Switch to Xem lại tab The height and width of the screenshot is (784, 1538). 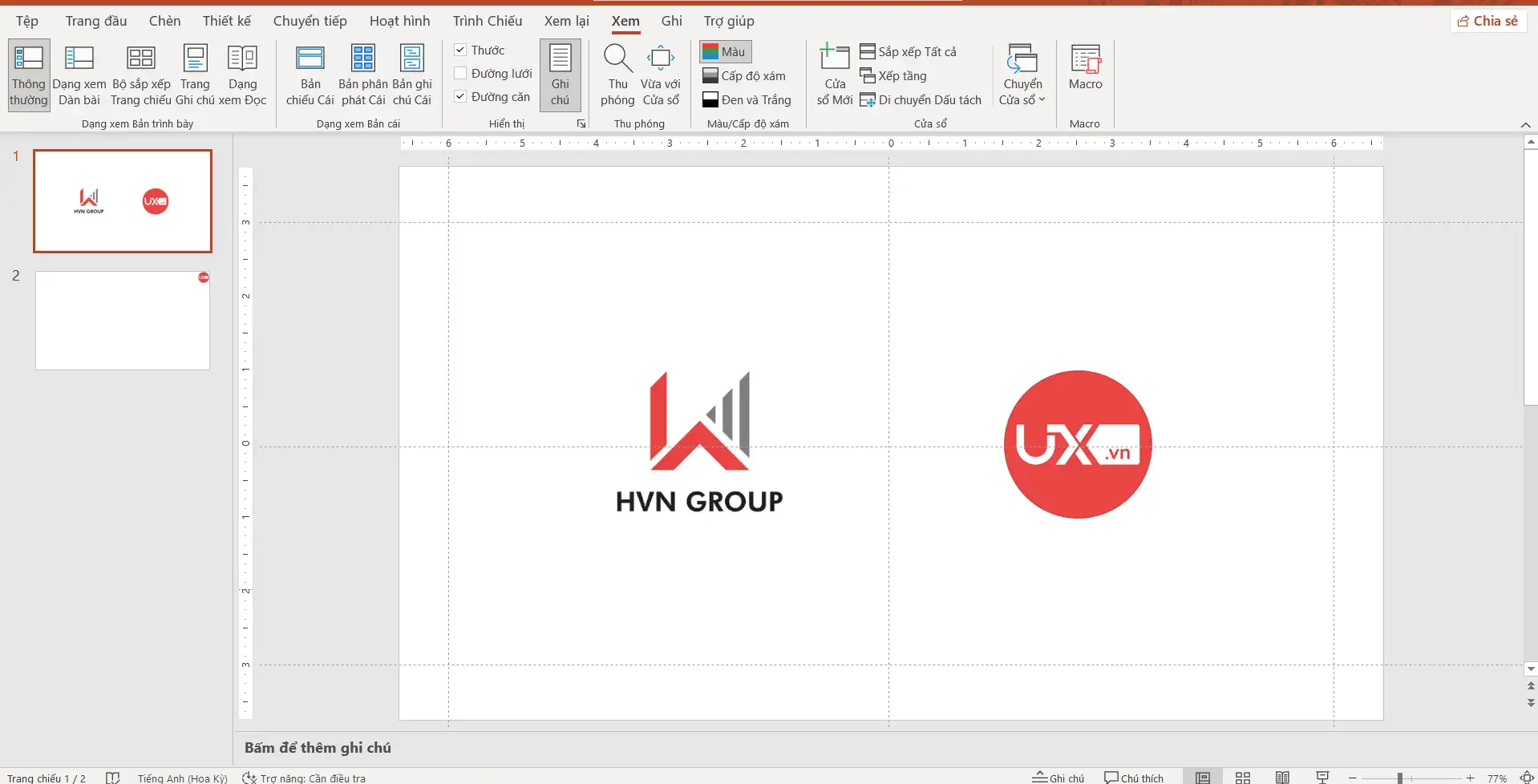567,21
